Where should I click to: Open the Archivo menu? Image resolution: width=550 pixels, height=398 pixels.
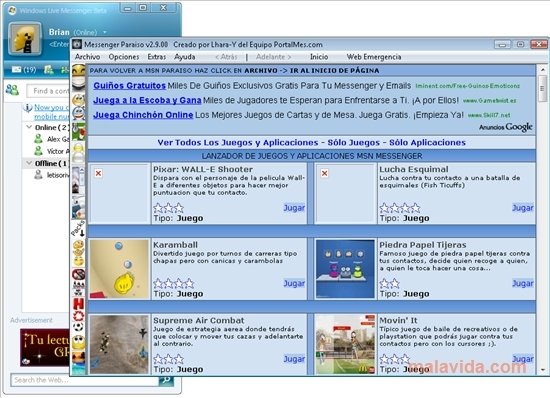pyautogui.click(x=87, y=57)
